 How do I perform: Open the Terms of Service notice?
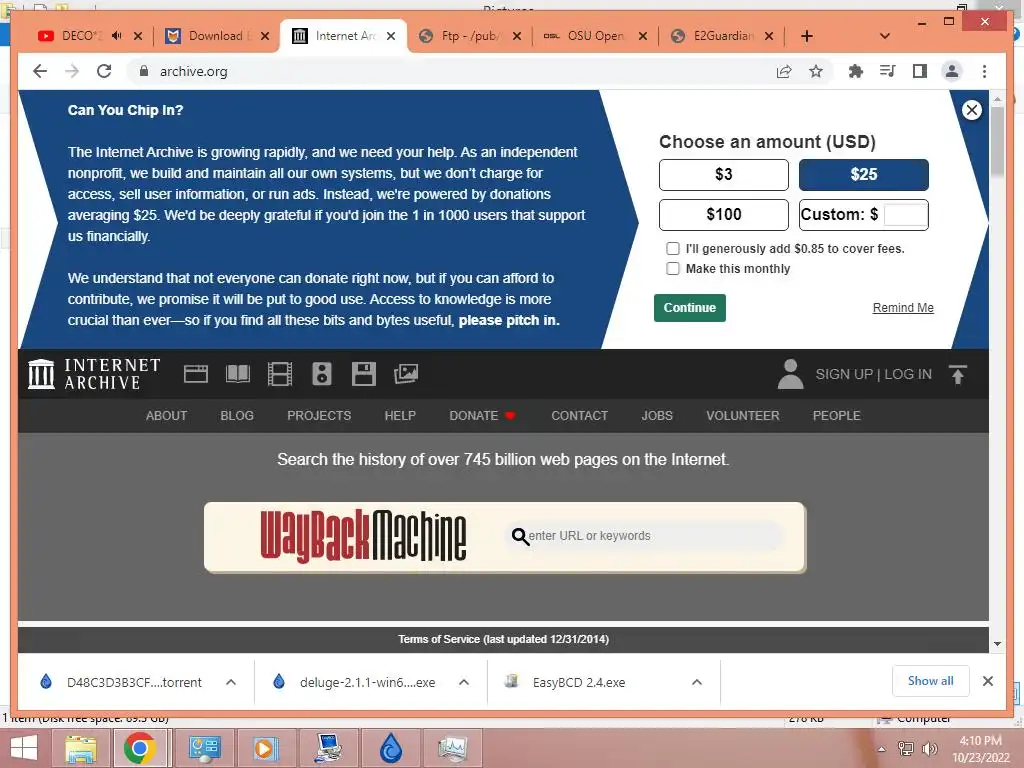(504, 639)
